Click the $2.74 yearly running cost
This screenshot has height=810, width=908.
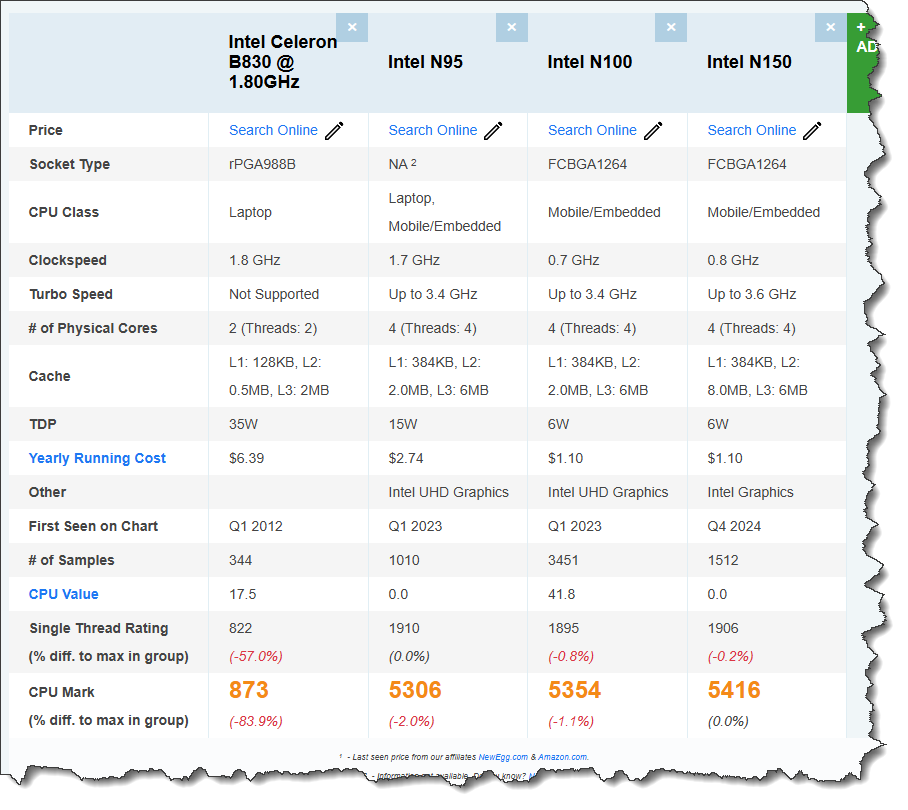tap(406, 459)
